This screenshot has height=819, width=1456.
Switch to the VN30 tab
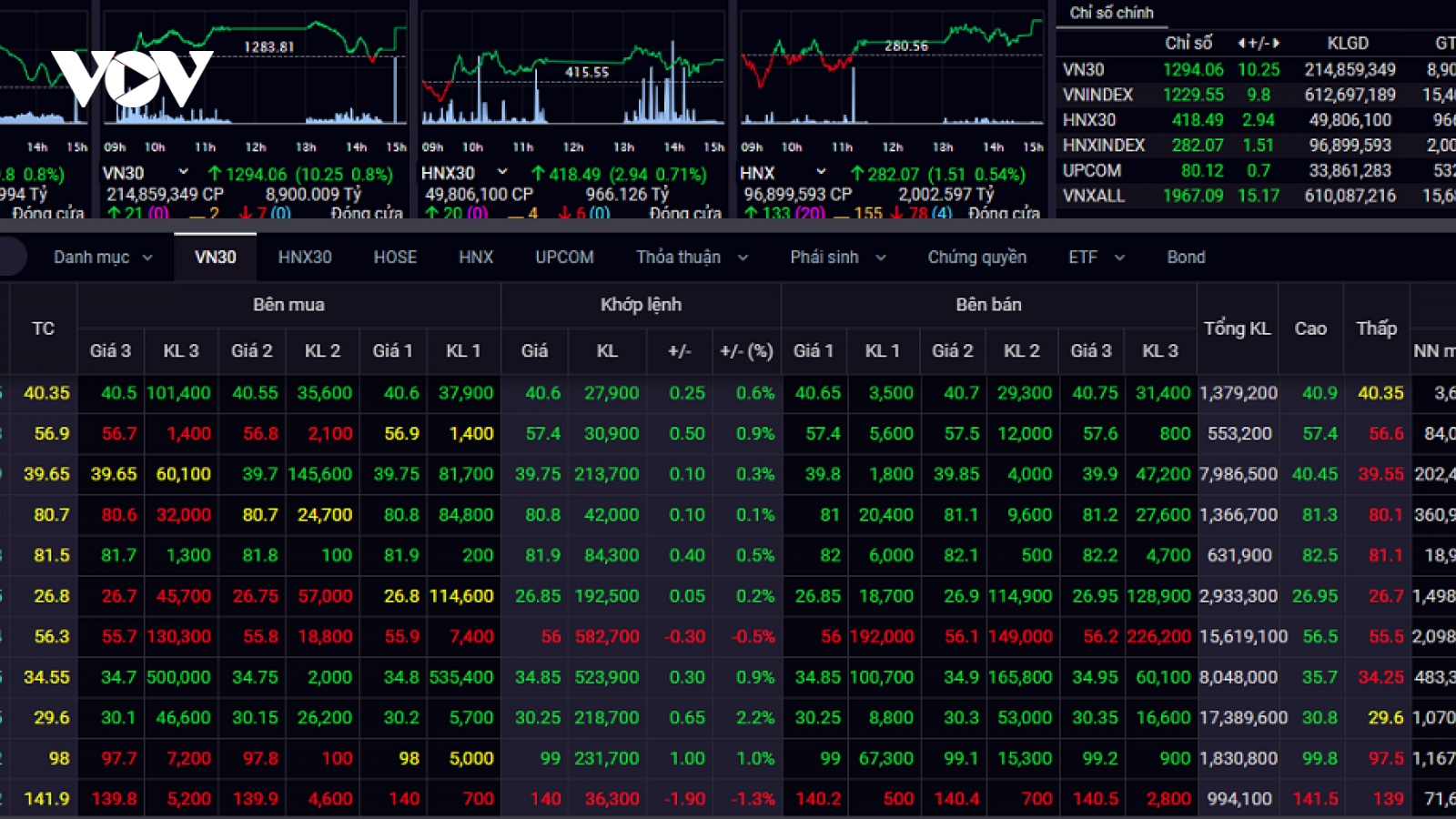pos(215,258)
